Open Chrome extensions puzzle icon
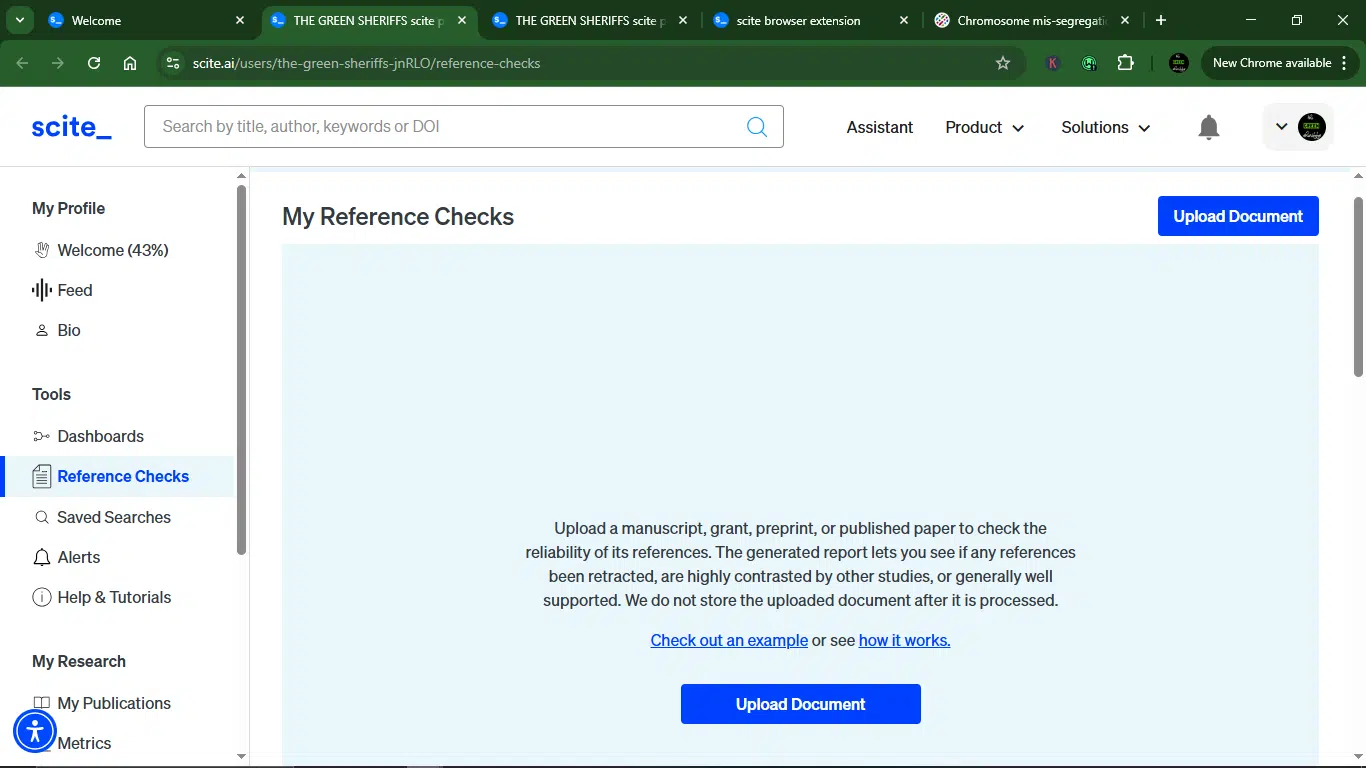This screenshot has height=768, width=1366. tap(1125, 63)
